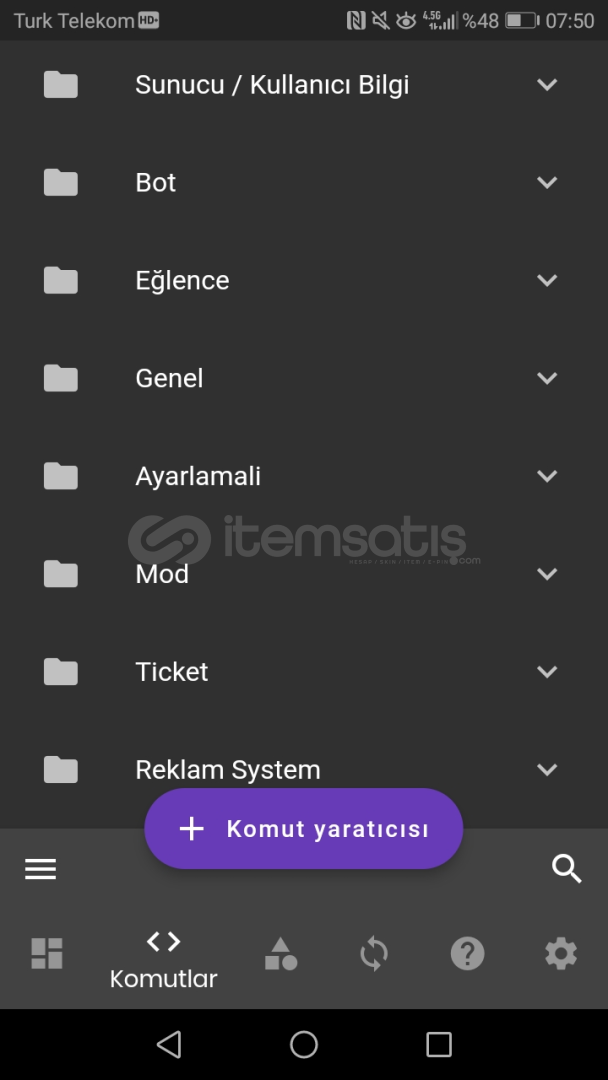
Task: Tap the Komut yaratıcısı button
Action: coord(304,829)
